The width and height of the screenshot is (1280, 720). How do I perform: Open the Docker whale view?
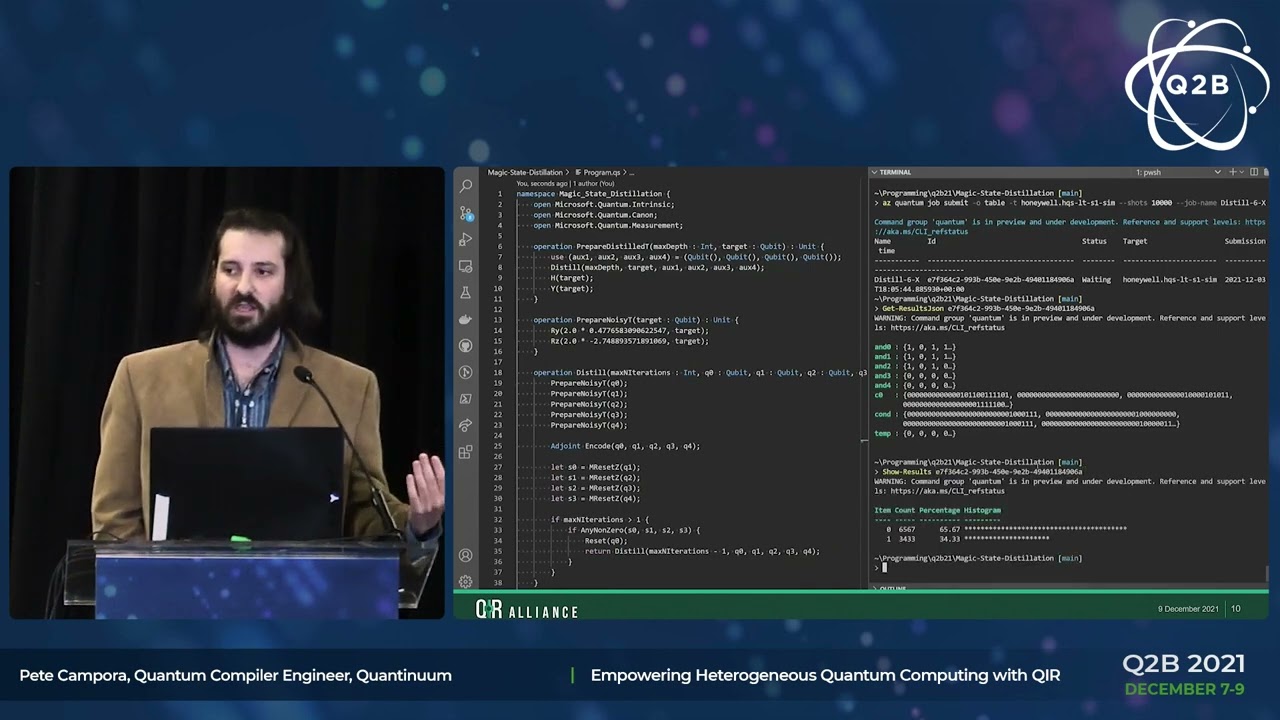(465, 319)
